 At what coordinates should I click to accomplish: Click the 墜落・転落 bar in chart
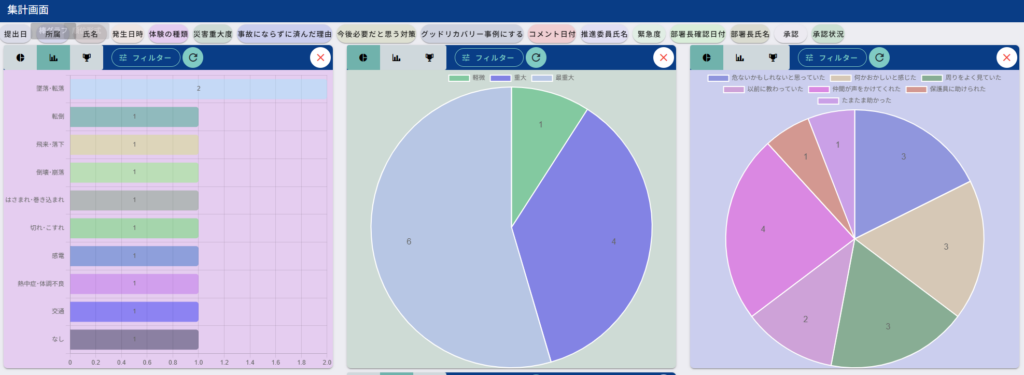pyautogui.click(x=198, y=88)
